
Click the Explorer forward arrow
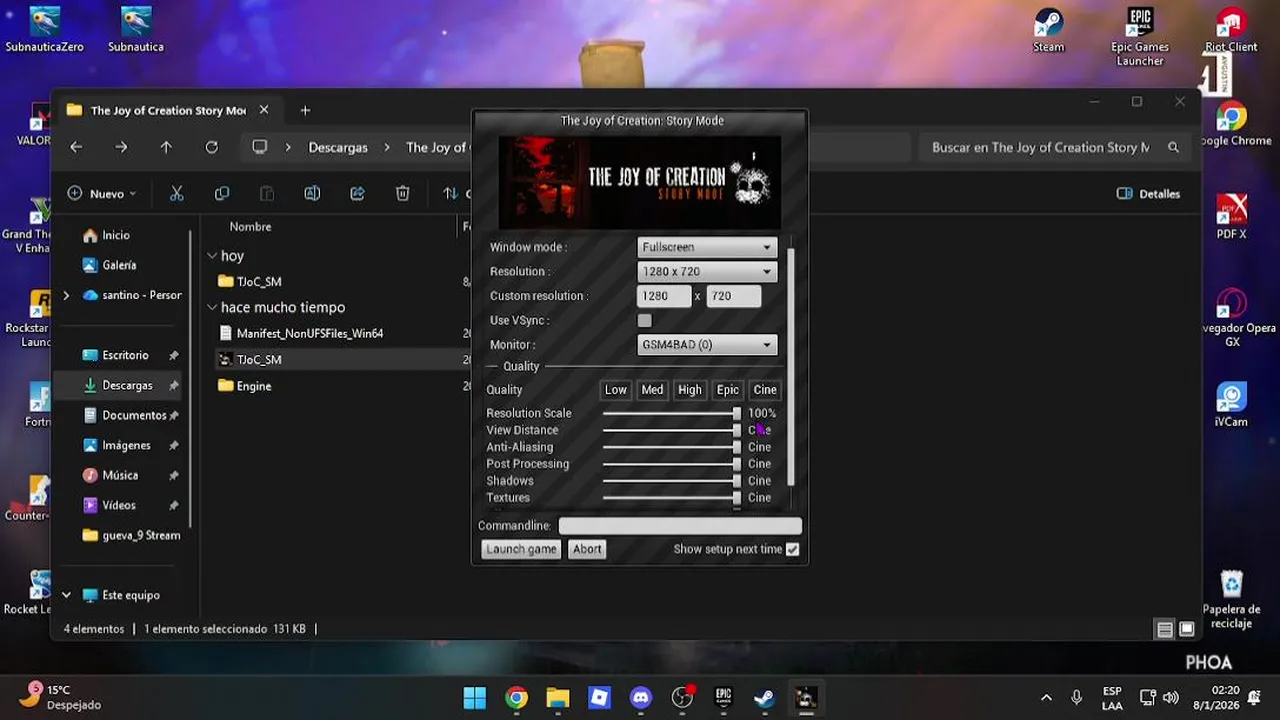[121, 147]
